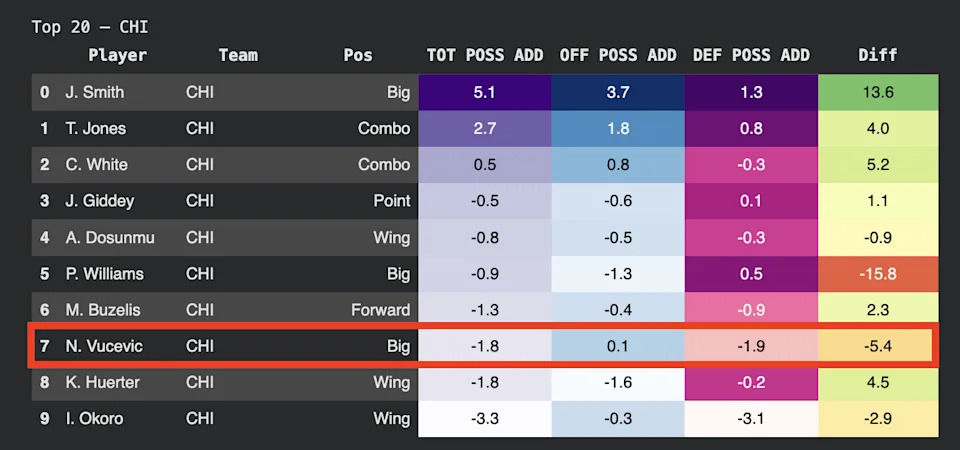This screenshot has width=960, height=450.
Task: Click the "Pos" column header
Action: [357, 55]
